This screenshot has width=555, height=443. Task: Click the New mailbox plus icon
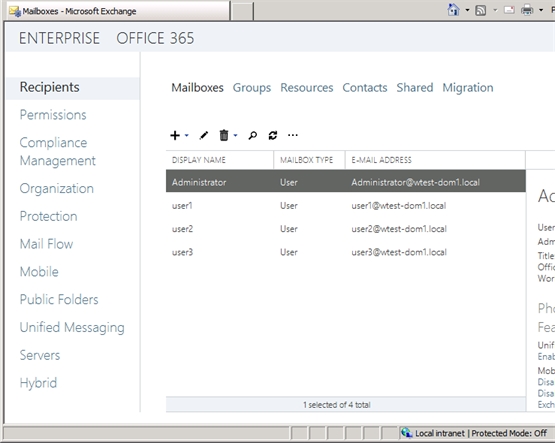click(x=175, y=136)
